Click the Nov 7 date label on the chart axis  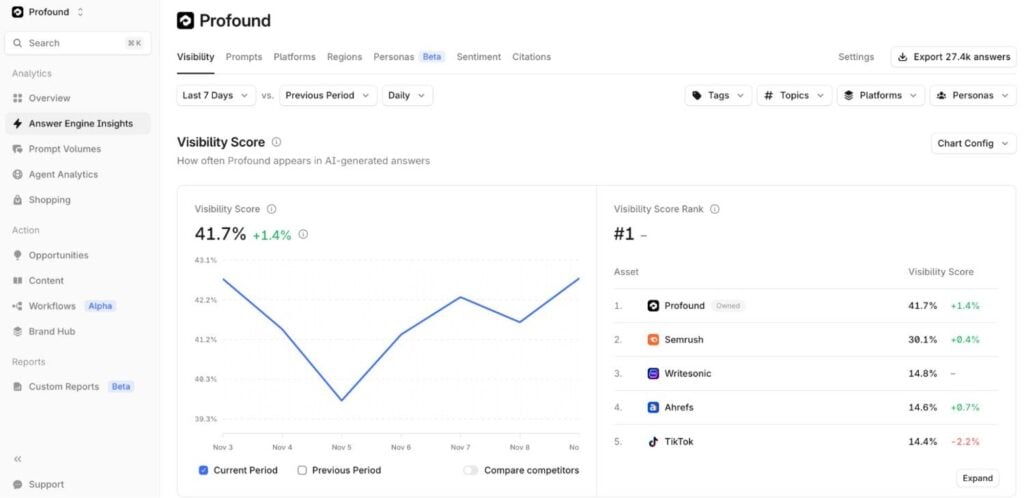[460, 447]
